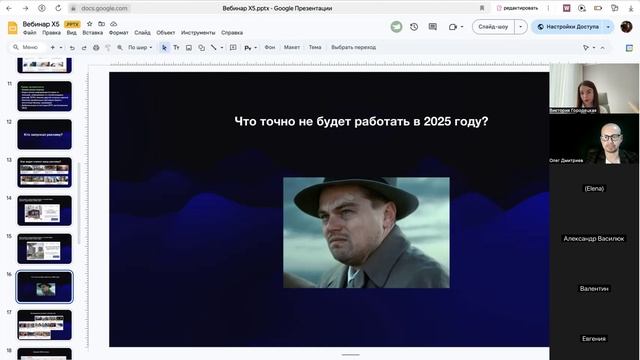Viewport: 640px width, 360px height.
Task: Start the Слайд-шоу presentation
Action: tap(493, 27)
